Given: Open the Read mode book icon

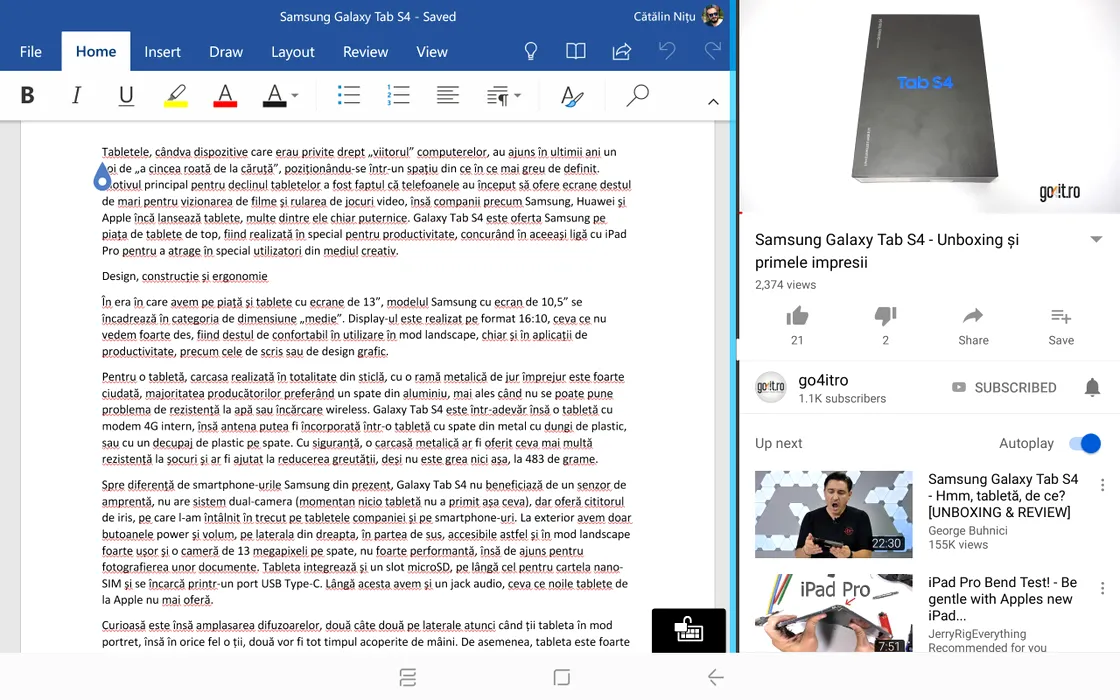Looking at the screenshot, I should [575, 51].
